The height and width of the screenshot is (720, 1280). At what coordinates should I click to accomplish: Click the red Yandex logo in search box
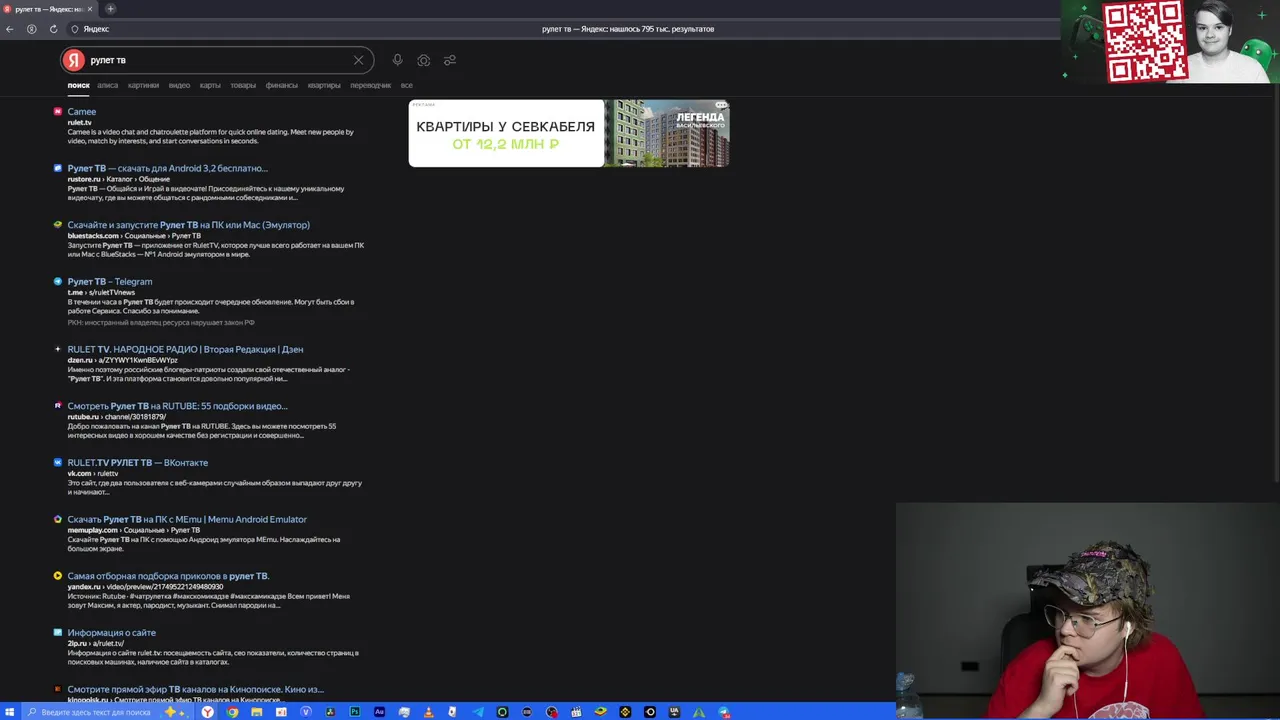74,60
